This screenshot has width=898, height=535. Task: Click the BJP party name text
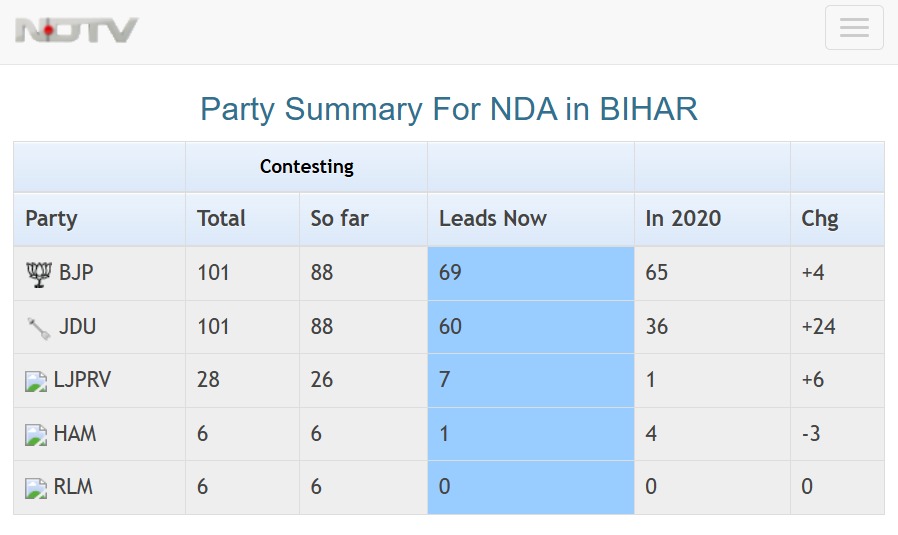pyautogui.click(x=76, y=273)
